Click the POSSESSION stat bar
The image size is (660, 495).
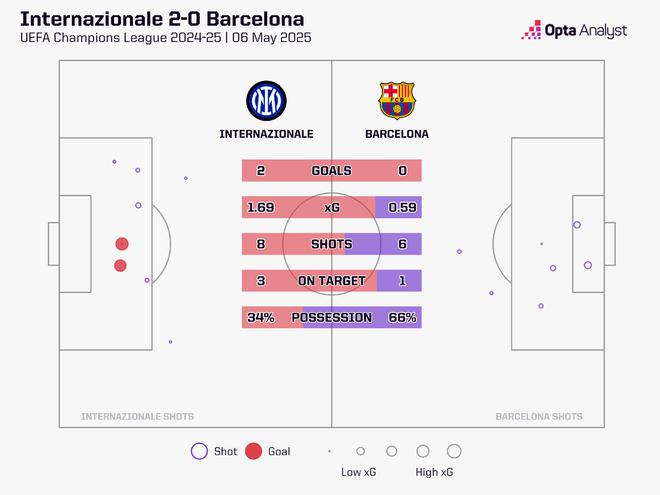[x=331, y=318]
